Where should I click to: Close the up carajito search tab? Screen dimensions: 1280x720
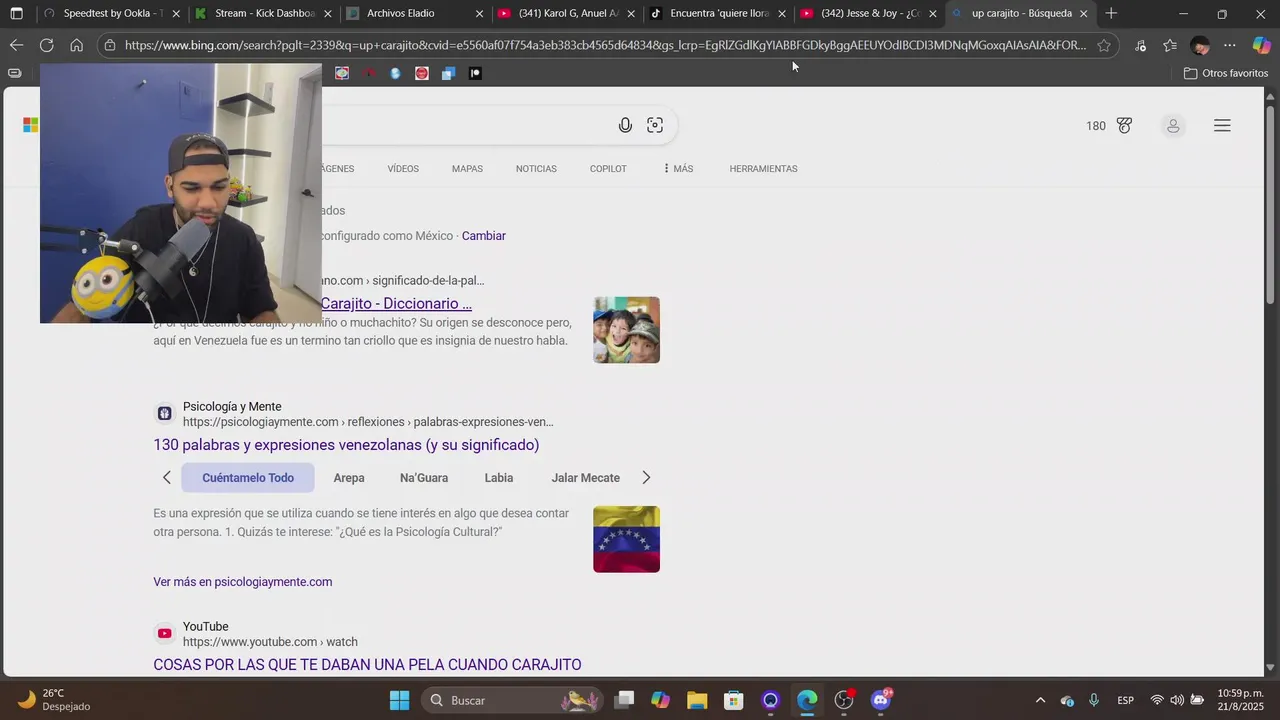coord(1083,14)
